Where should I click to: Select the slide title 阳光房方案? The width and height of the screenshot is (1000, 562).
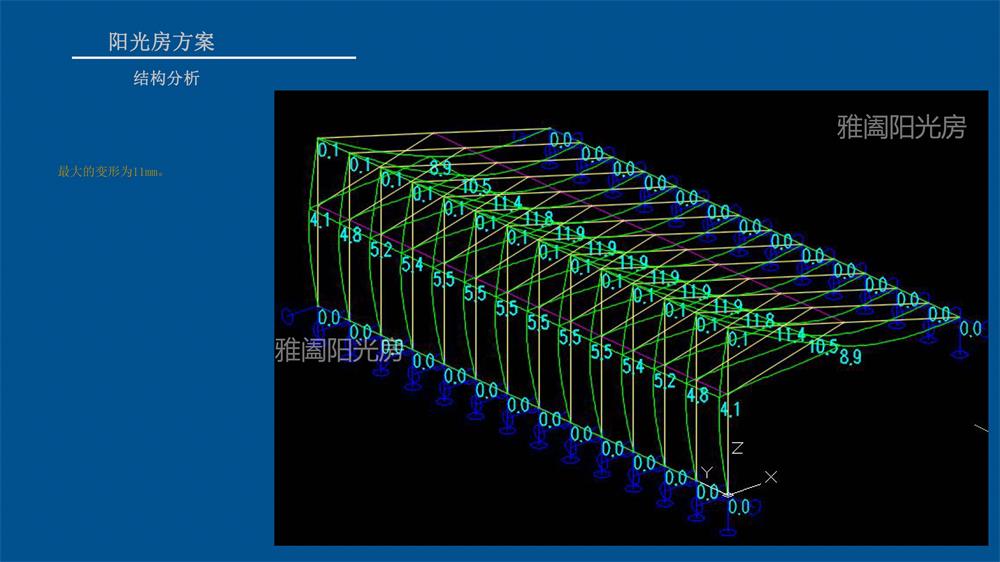point(161,42)
